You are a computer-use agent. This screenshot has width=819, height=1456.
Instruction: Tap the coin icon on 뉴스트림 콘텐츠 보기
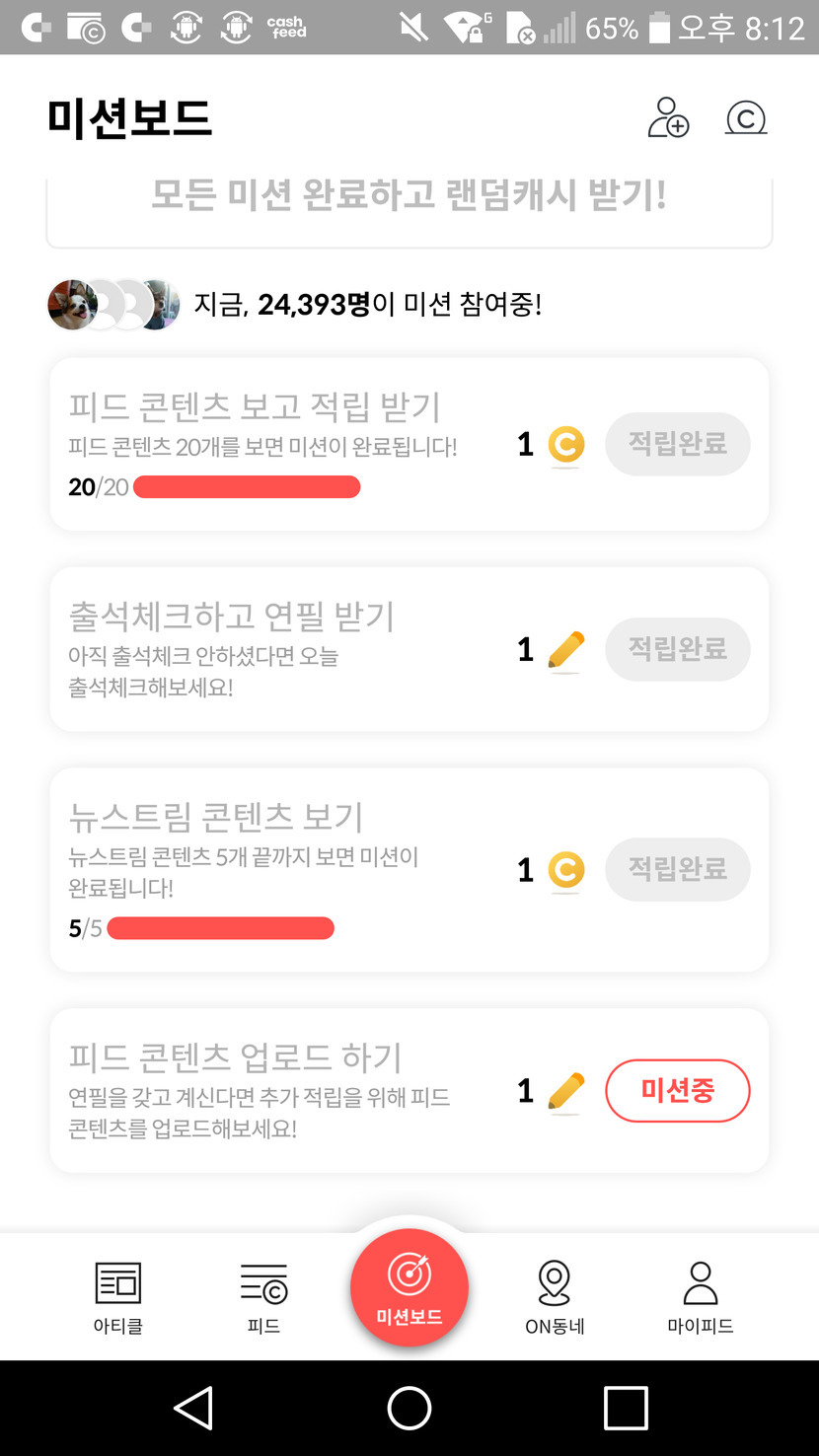[565, 870]
